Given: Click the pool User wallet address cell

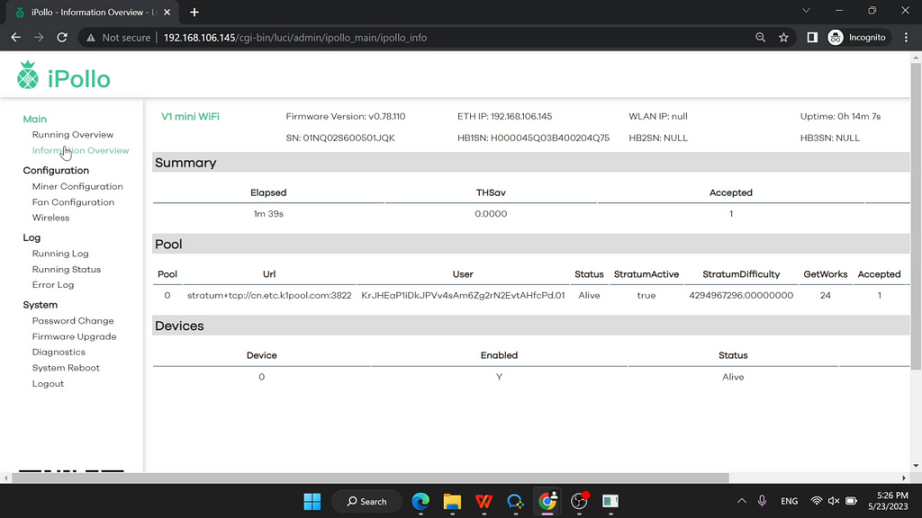Looking at the screenshot, I should [x=463, y=295].
